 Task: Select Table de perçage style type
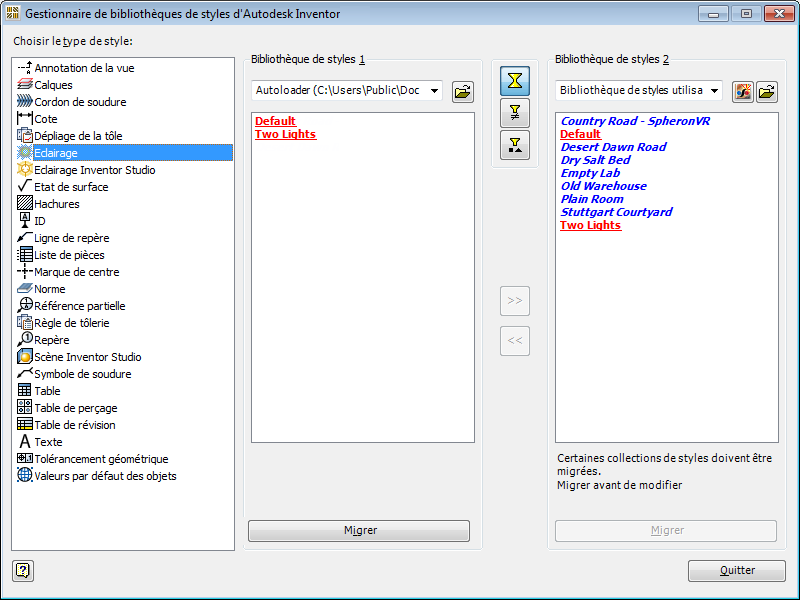pos(67,408)
